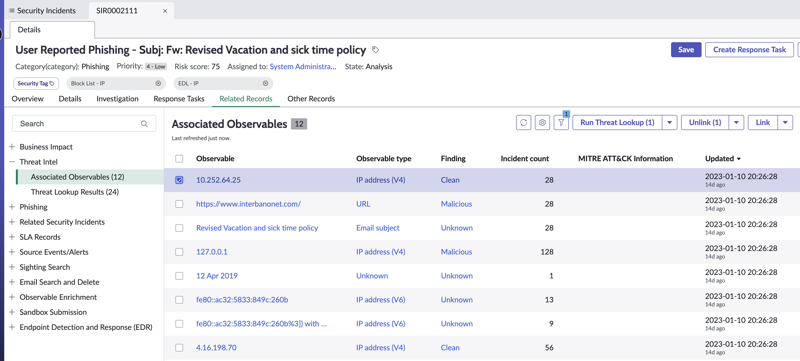Check the Revised Vacation email subject row
Screen dimensions: 800x361
pos(179,228)
